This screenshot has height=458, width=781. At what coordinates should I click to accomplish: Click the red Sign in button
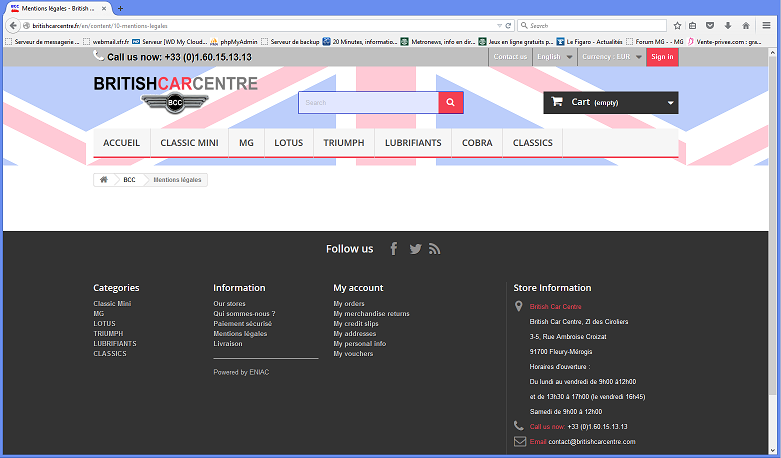point(662,57)
